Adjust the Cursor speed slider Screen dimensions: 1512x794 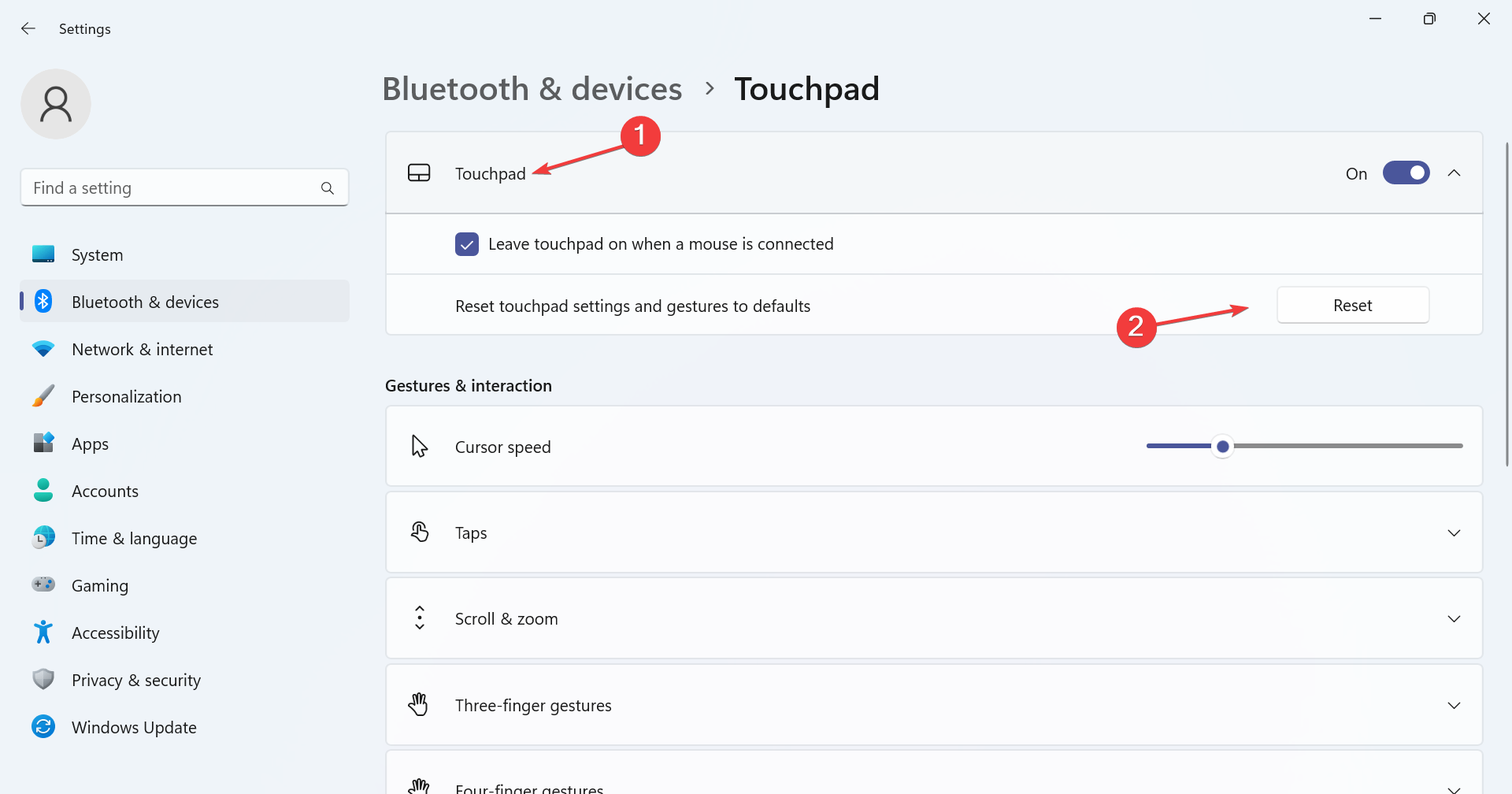tap(1221, 446)
